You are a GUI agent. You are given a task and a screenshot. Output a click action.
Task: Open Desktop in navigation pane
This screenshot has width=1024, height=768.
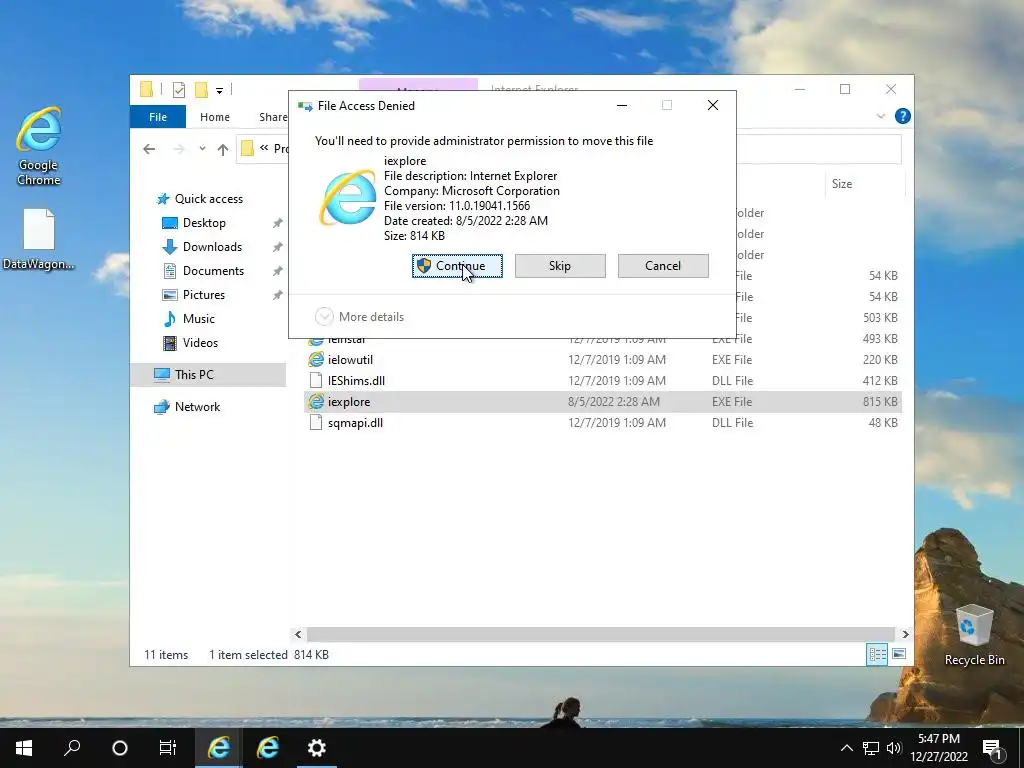coord(204,223)
